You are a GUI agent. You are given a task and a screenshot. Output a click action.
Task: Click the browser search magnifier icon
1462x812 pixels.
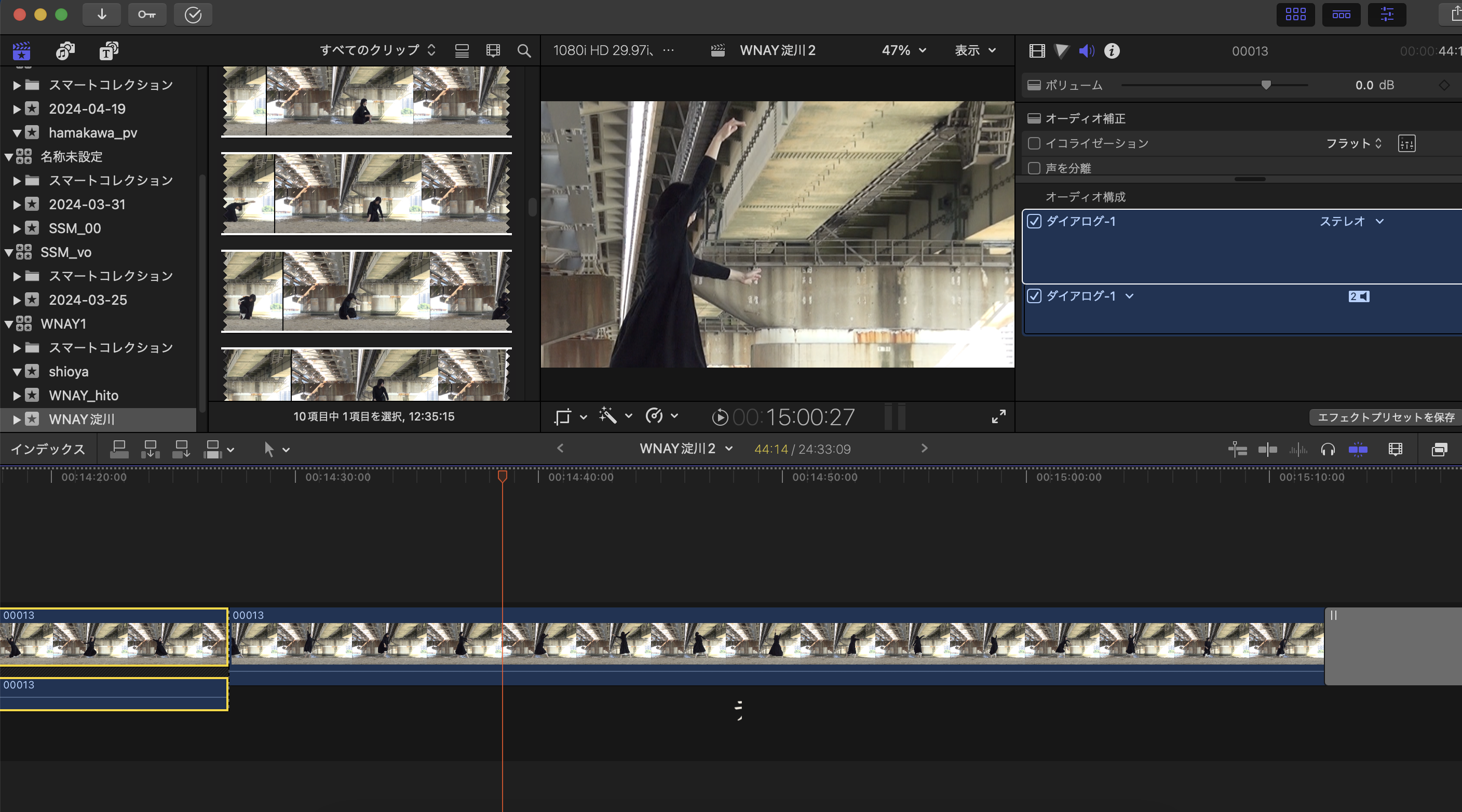pos(524,51)
